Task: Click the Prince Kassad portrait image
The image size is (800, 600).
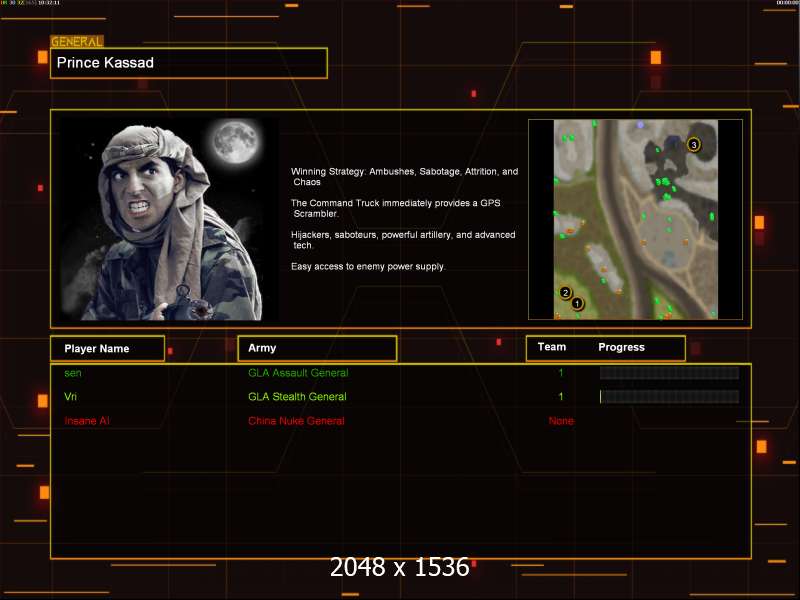Action: (169, 219)
